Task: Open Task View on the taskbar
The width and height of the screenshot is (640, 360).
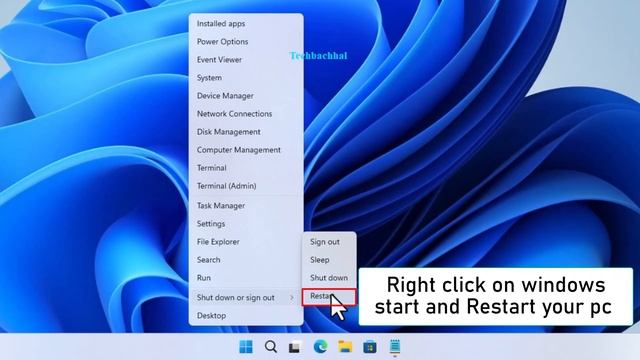Action: coord(296,347)
